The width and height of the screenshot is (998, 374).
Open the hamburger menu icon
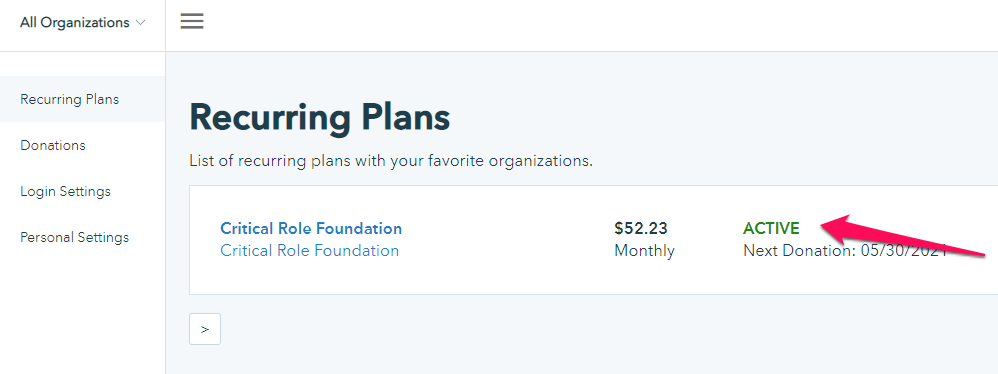(x=192, y=22)
